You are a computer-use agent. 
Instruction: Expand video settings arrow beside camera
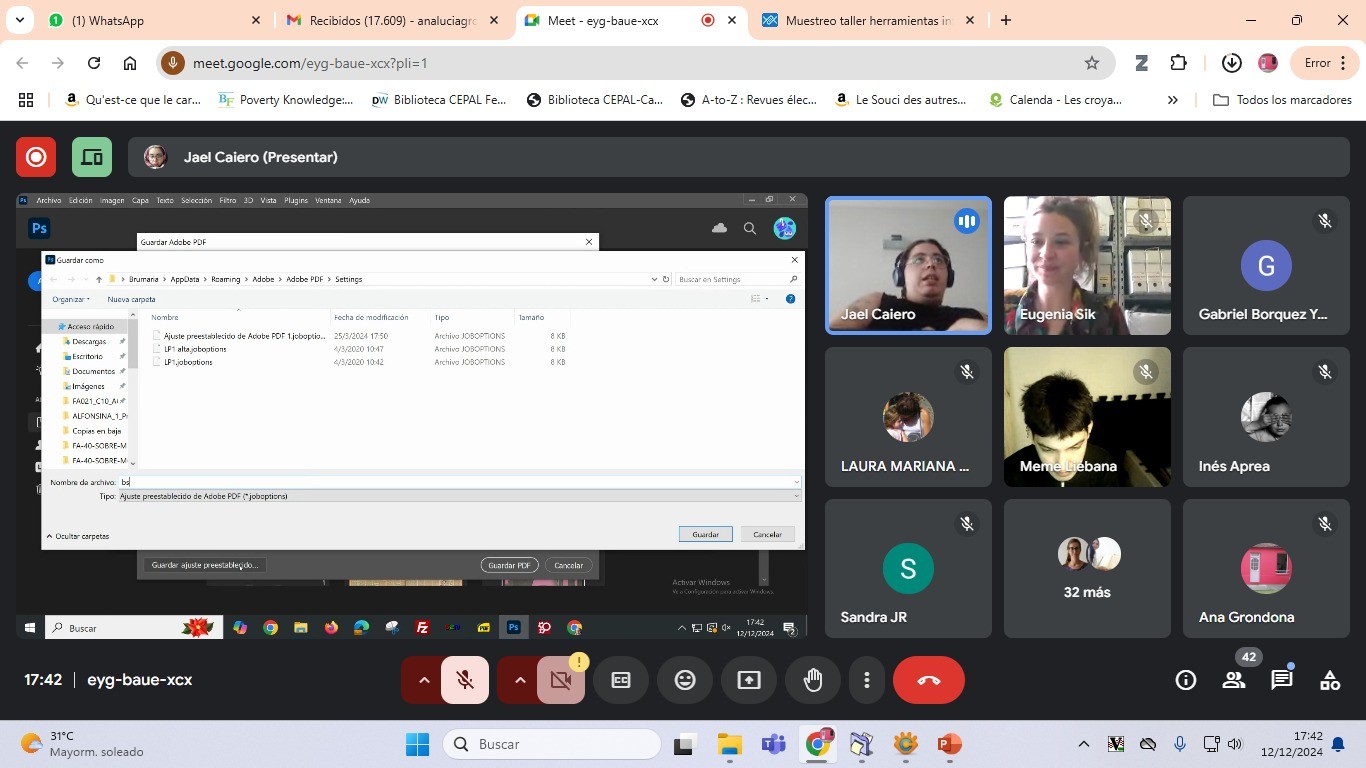tap(519, 680)
